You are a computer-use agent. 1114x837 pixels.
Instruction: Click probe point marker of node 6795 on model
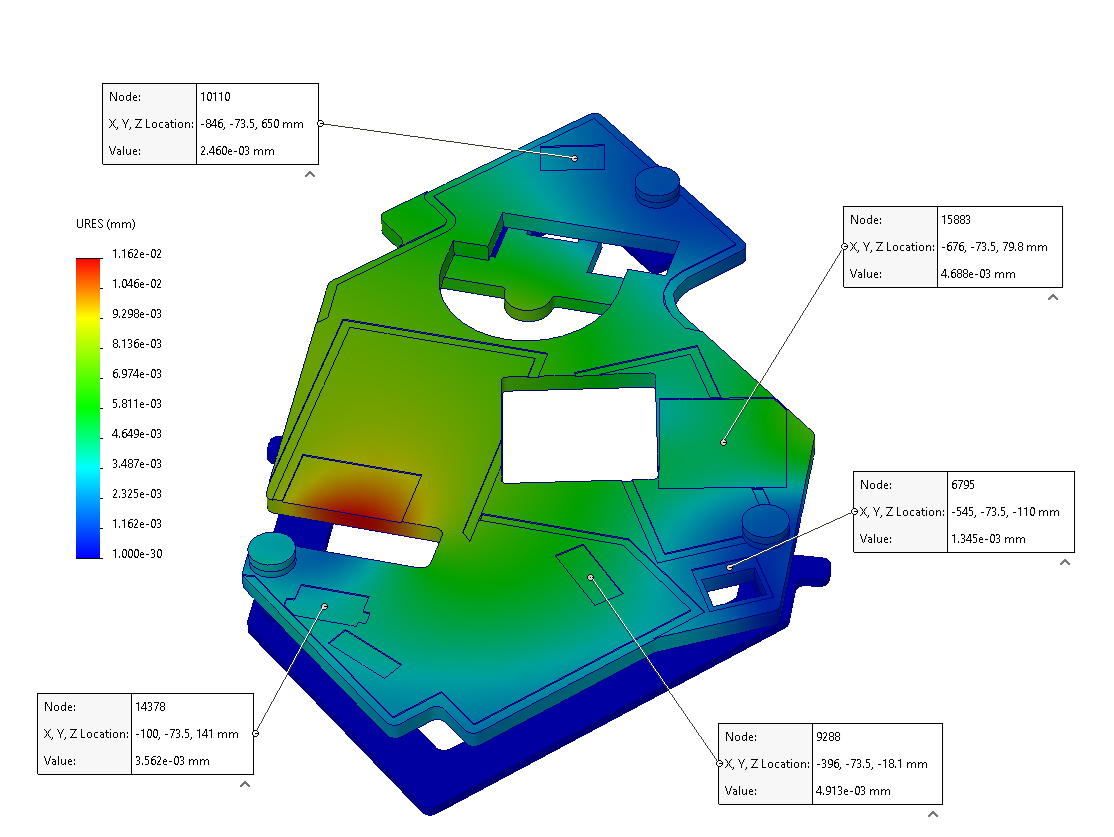click(730, 567)
